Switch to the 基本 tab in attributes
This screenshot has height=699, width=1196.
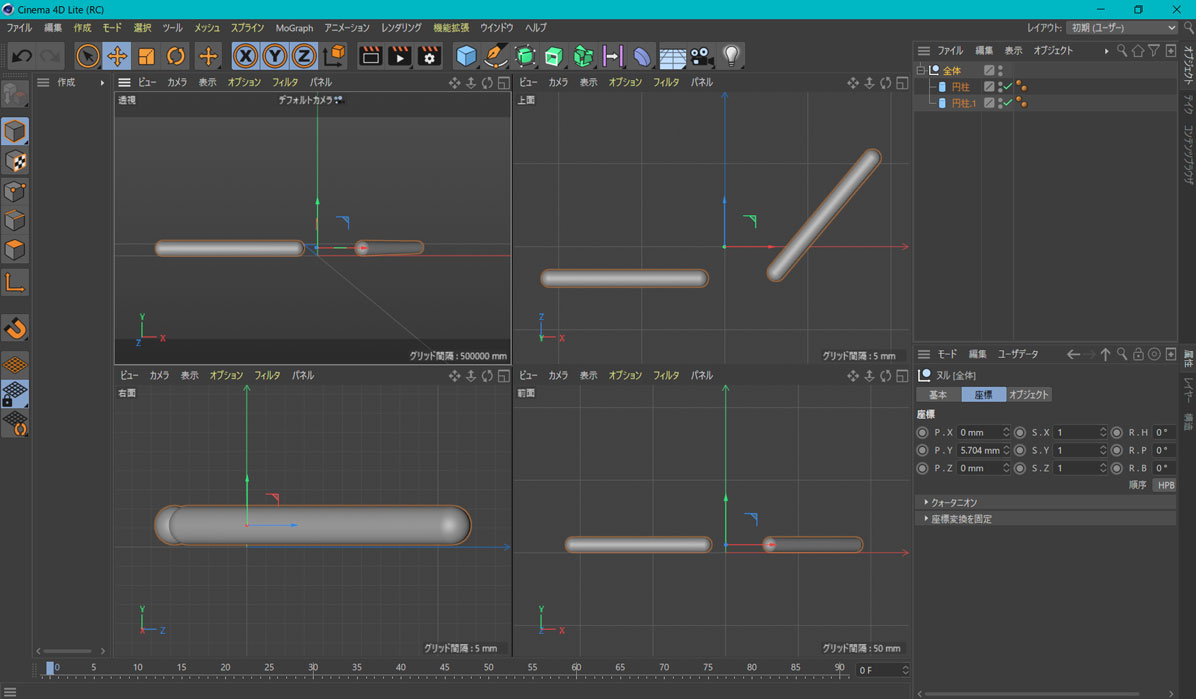click(938, 395)
